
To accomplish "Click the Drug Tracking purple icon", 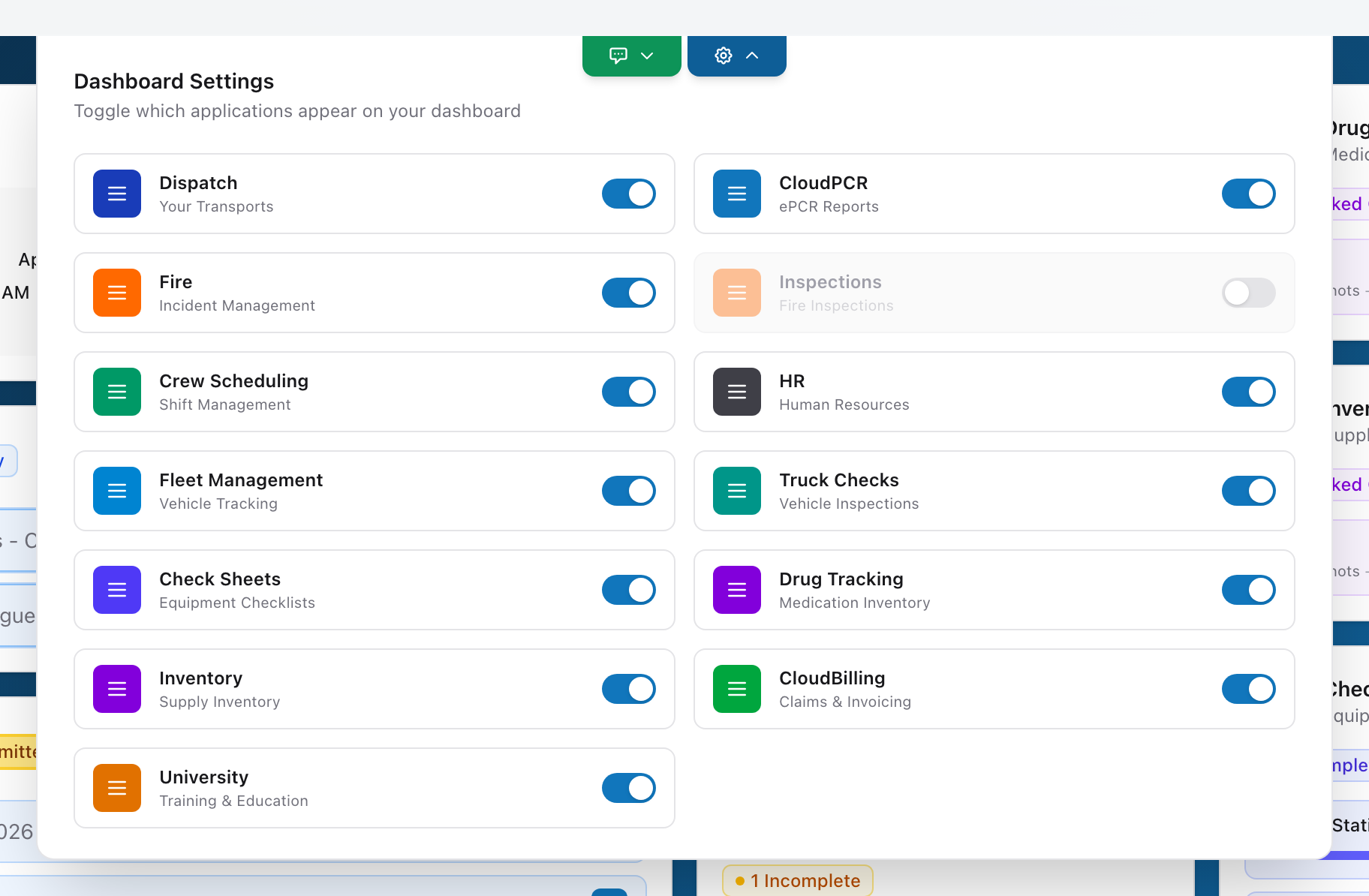I will (x=737, y=590).
